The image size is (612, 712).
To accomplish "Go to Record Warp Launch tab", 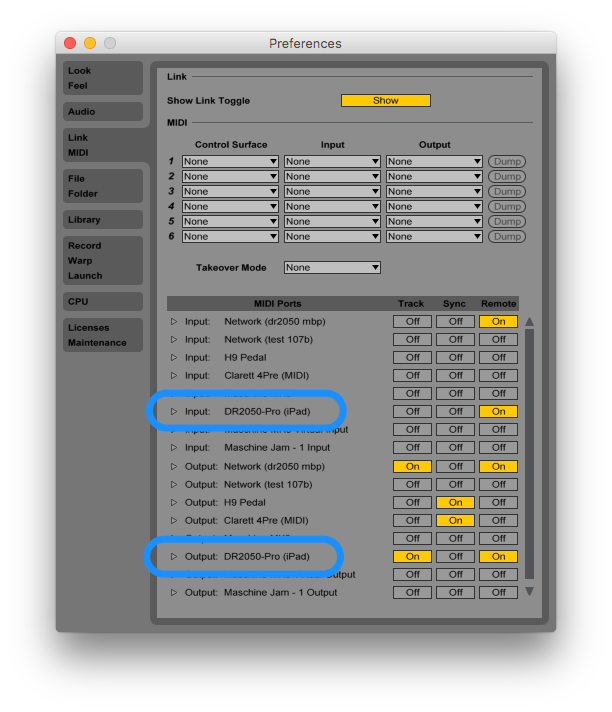I will coord(103,260).
